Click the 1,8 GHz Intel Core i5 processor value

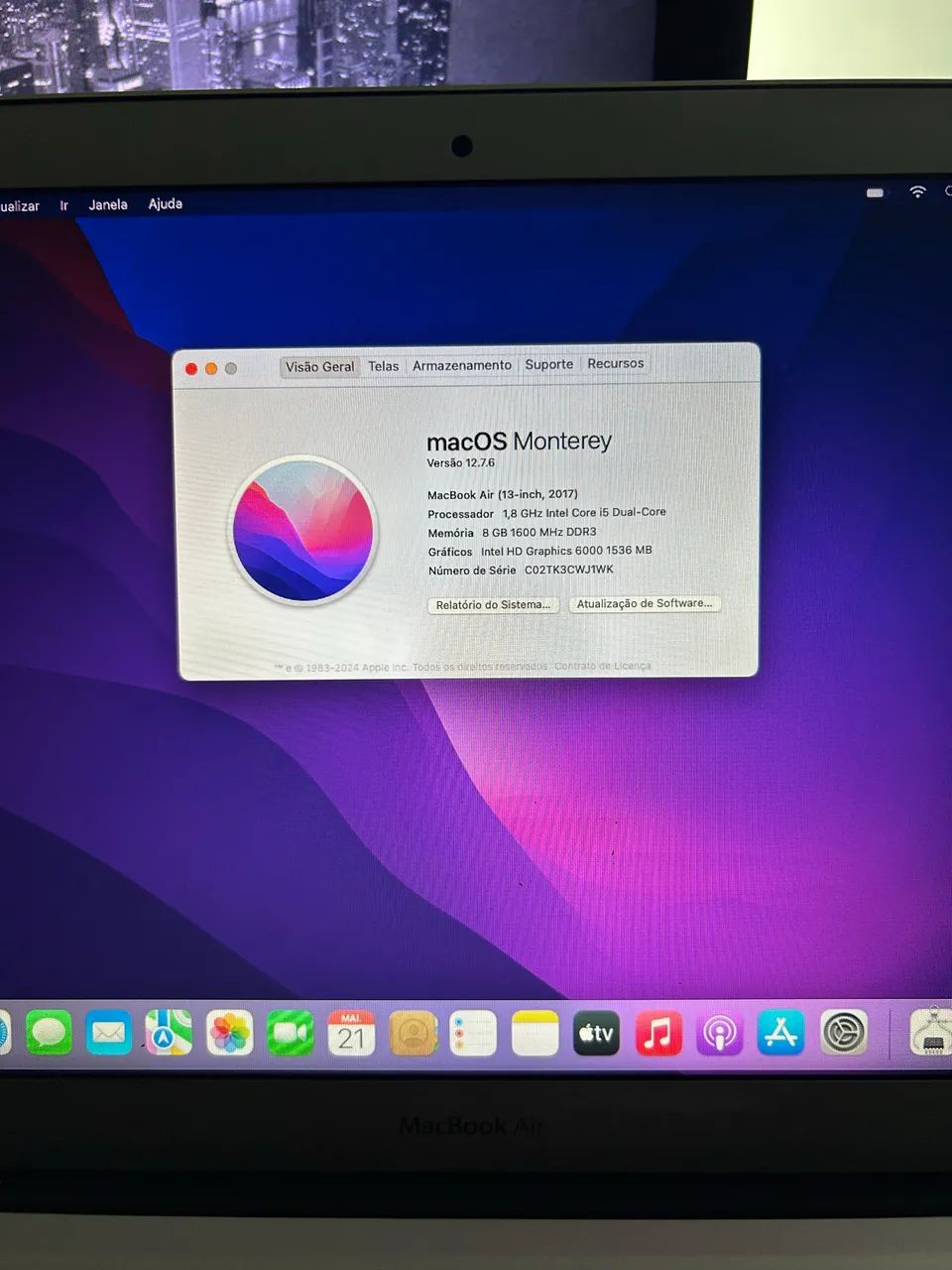coord(584,513)
